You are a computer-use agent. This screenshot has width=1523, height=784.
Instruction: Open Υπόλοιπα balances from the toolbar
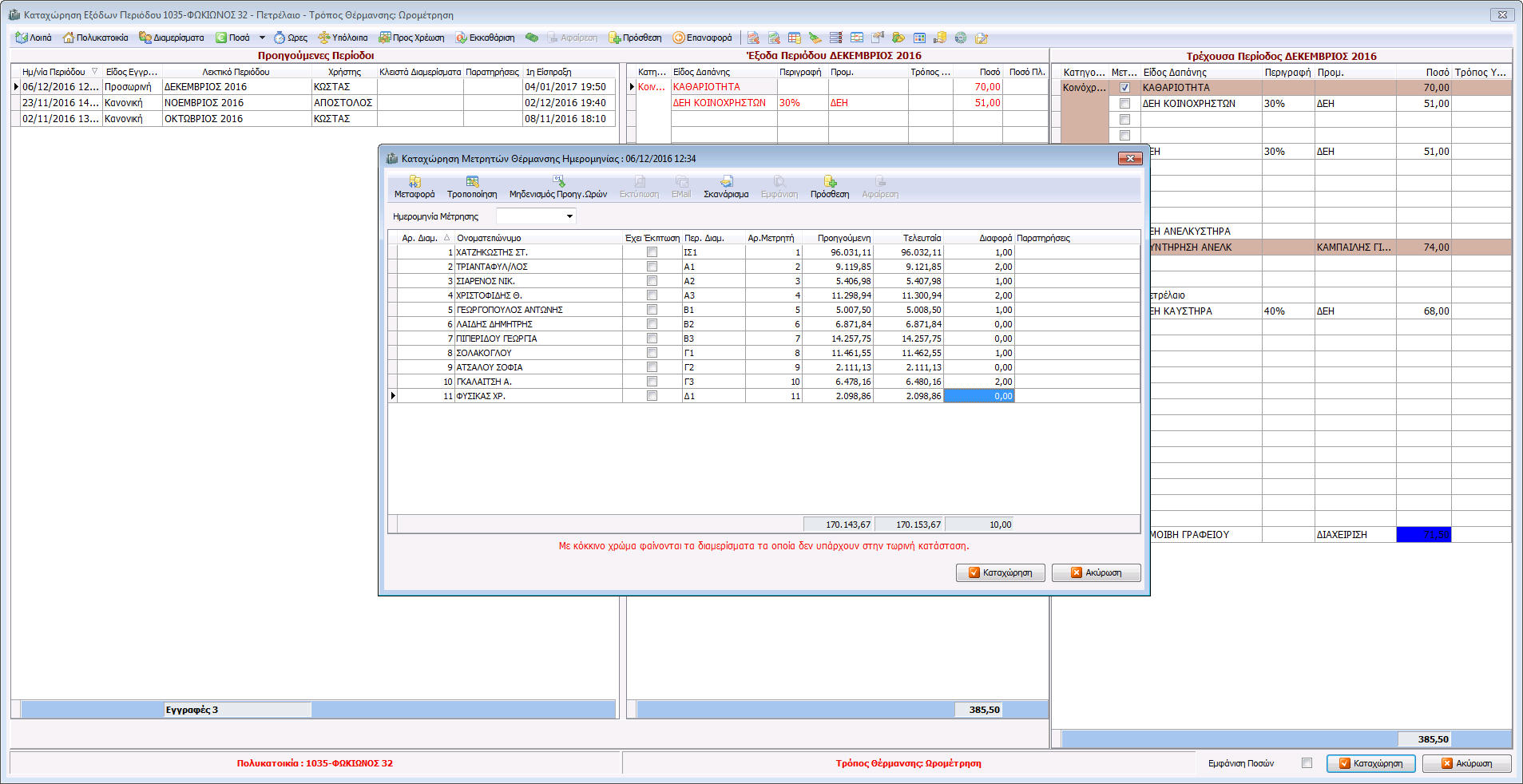click(x=343, y=38)
